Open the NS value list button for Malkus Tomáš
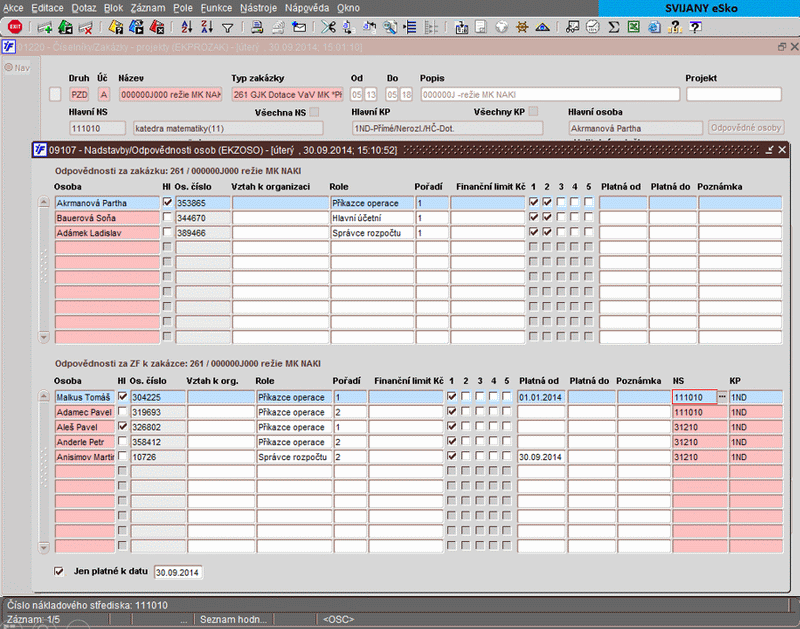 click(x=722, y=397)
